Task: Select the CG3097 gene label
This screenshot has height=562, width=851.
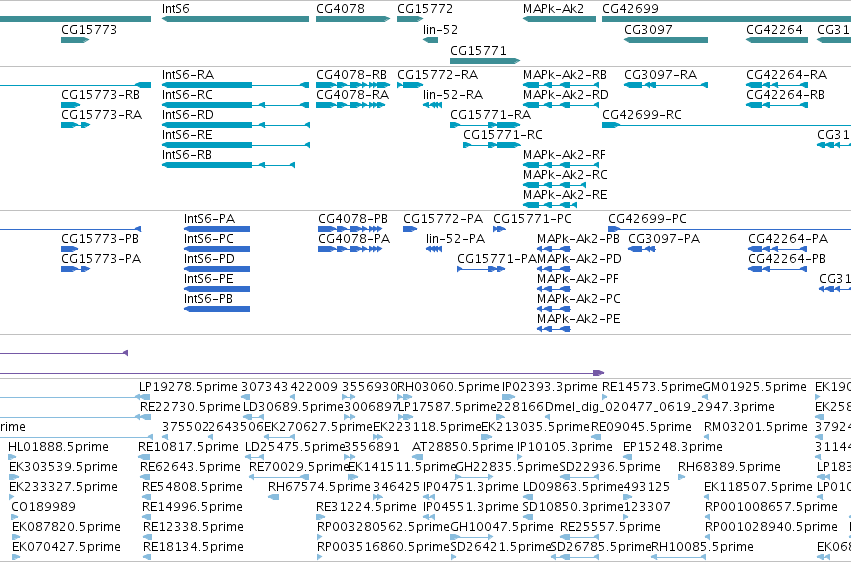Action: tap(648, 30)
